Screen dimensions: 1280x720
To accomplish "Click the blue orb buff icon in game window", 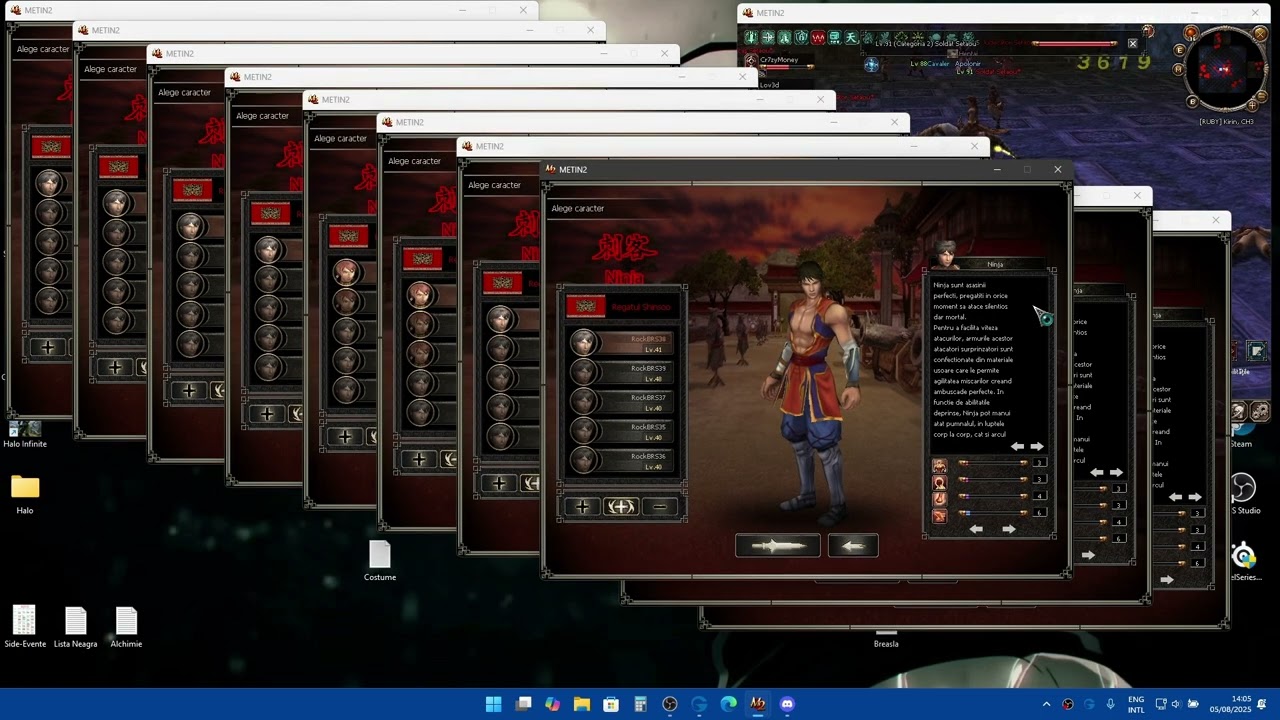I will [x=871, y=65].
